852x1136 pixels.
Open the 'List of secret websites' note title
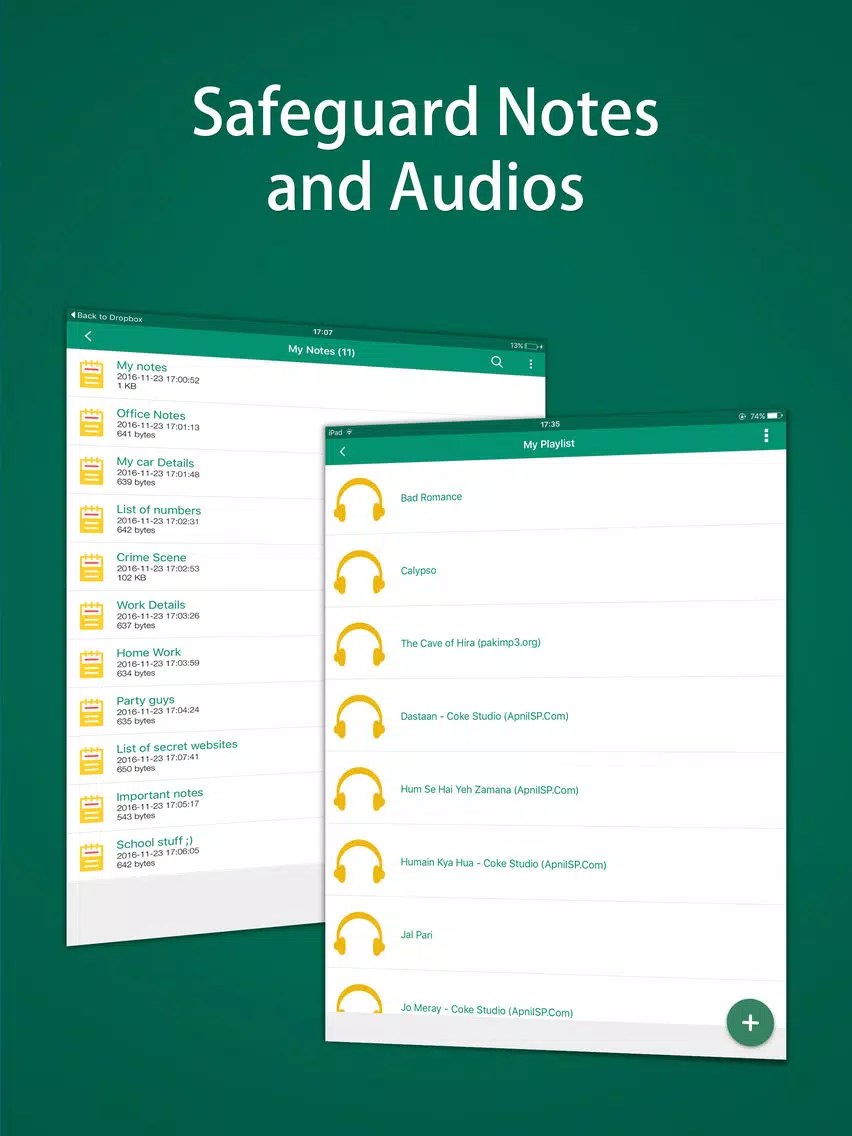177,746
